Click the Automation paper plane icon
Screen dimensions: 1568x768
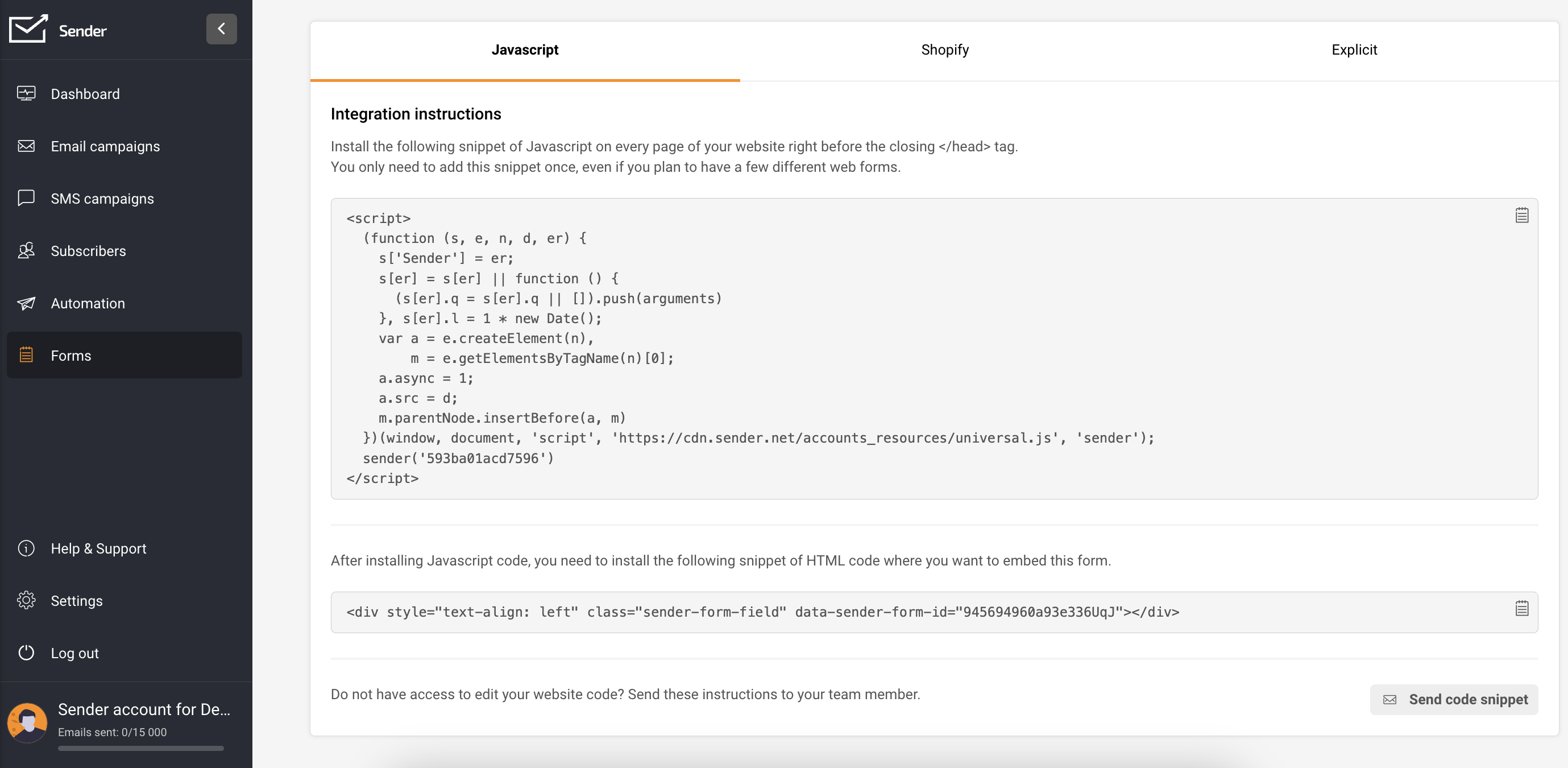(26, 303)
